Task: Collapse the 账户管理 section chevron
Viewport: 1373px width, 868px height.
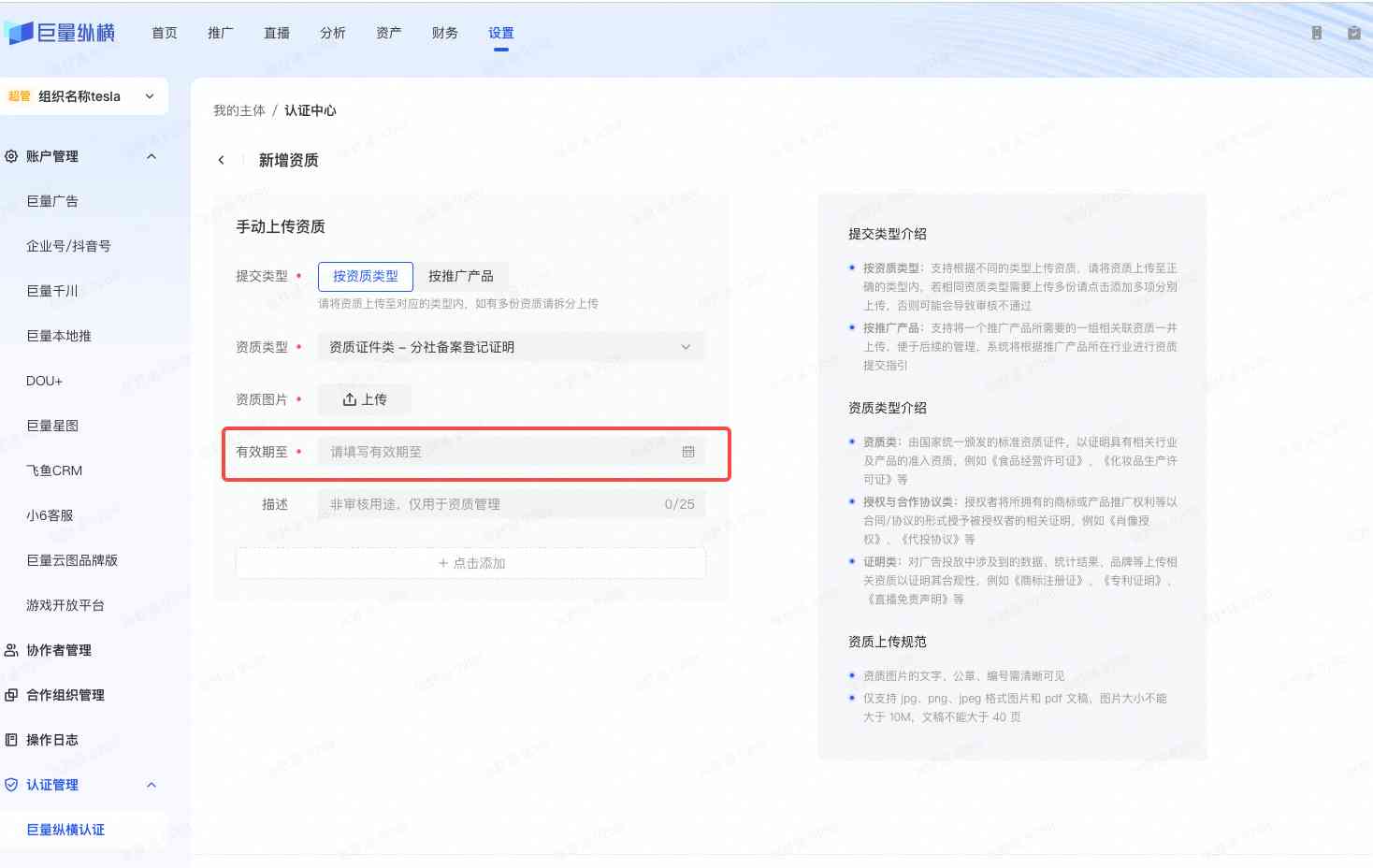Action: [152, 156]
